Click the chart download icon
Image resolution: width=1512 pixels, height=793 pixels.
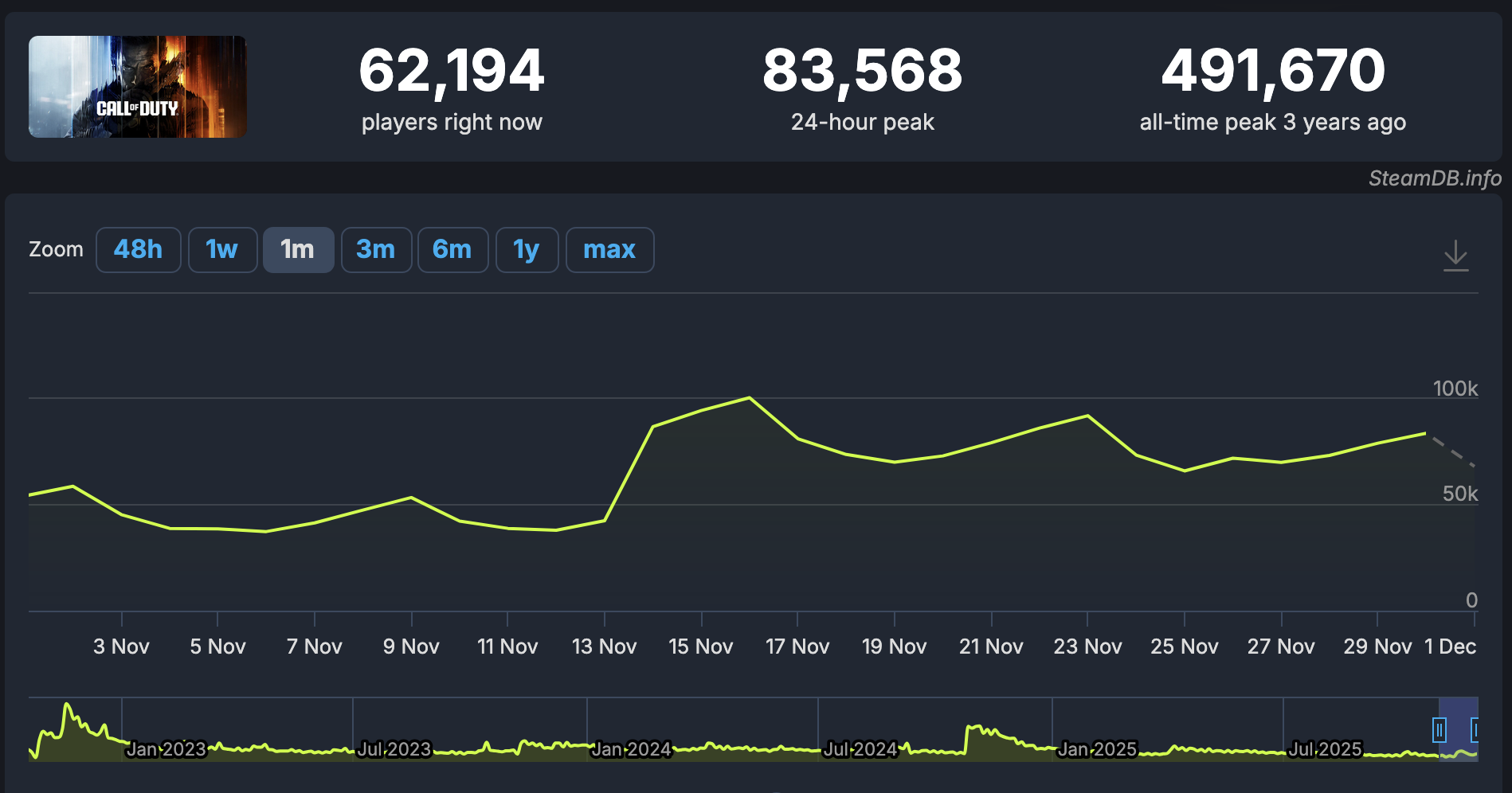[1455, 256]
